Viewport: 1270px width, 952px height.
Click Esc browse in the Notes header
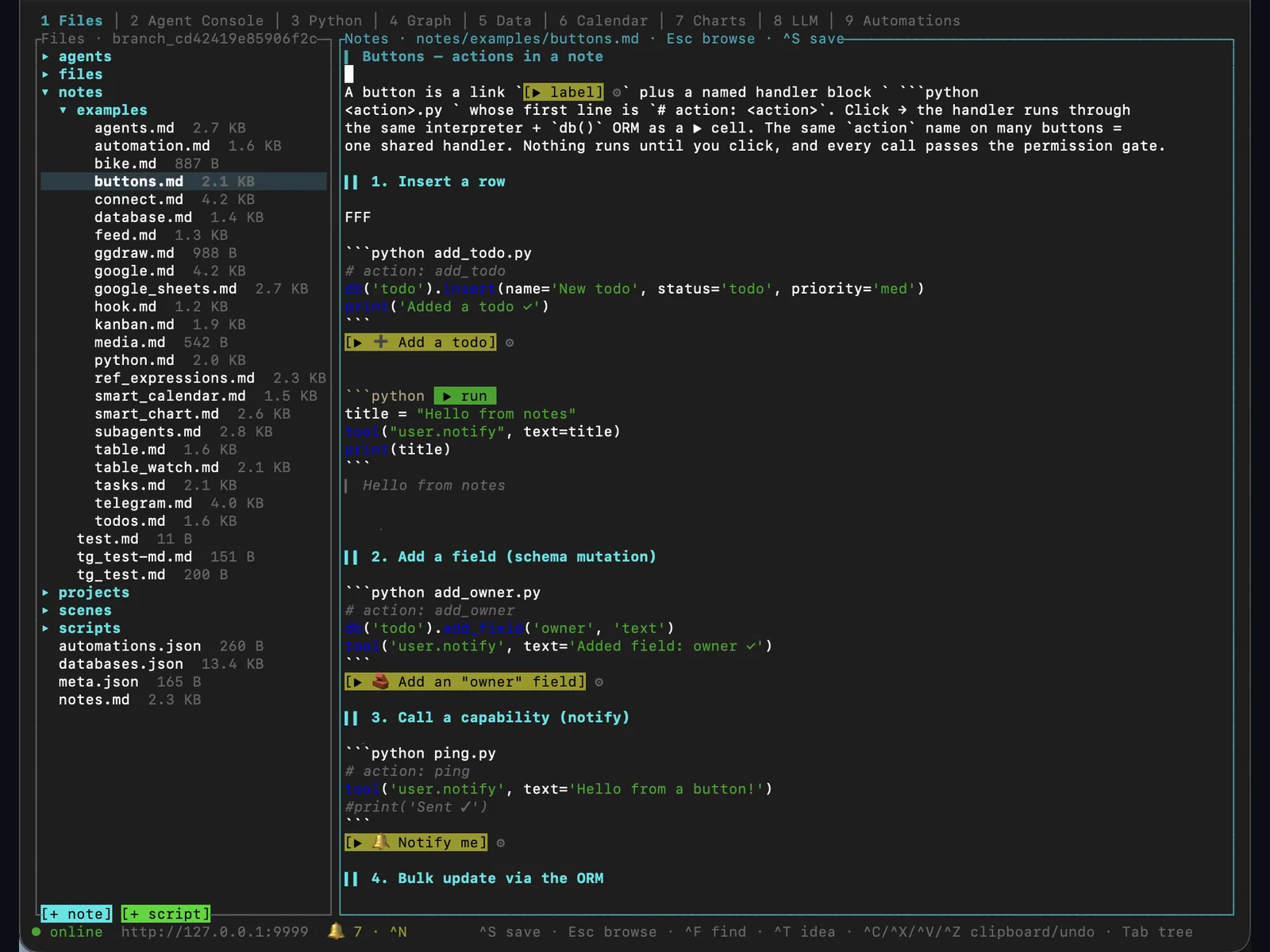710,39
